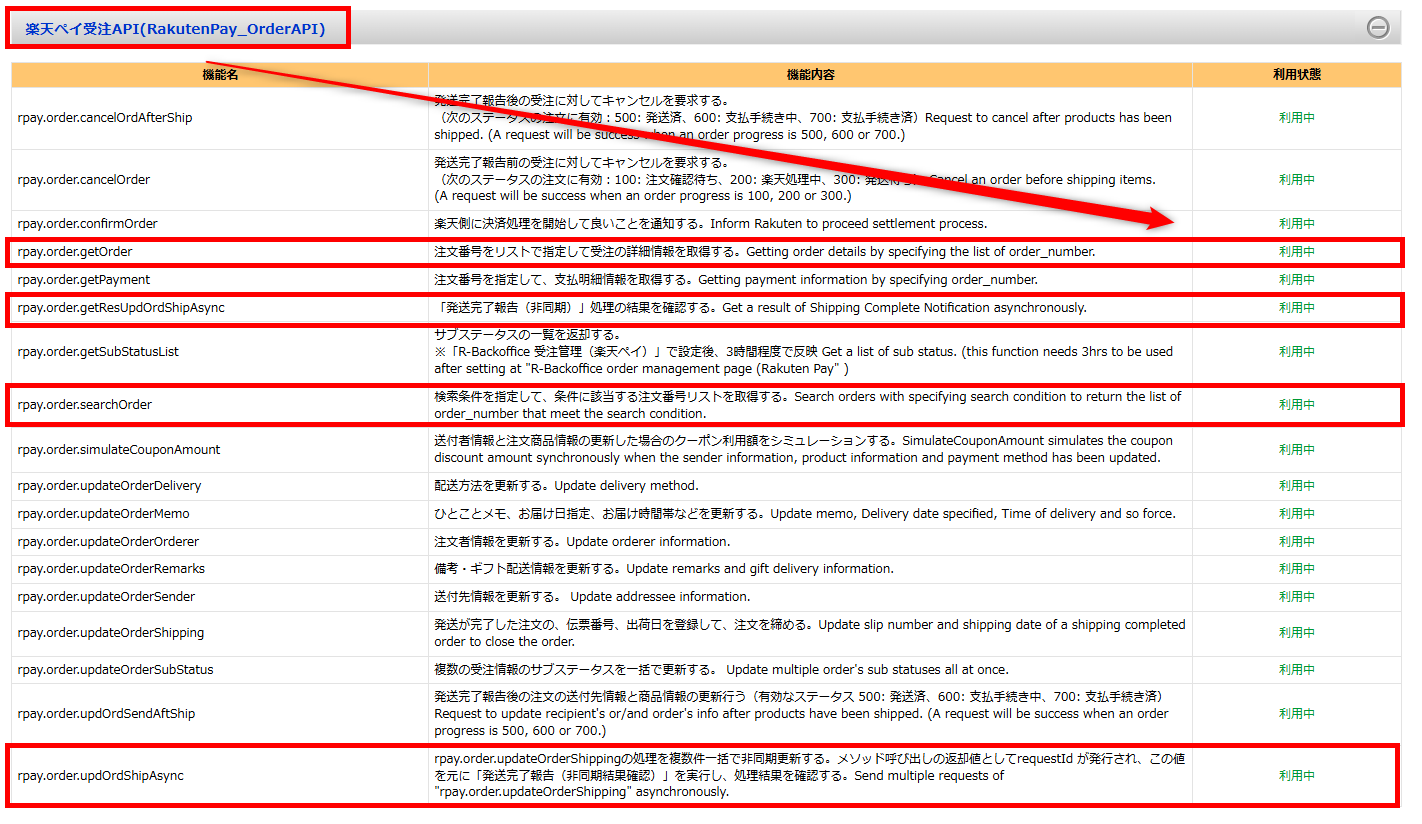Click 利用中 status in rpay.order.updateOrderShipping row

(x=1296, y=633)
